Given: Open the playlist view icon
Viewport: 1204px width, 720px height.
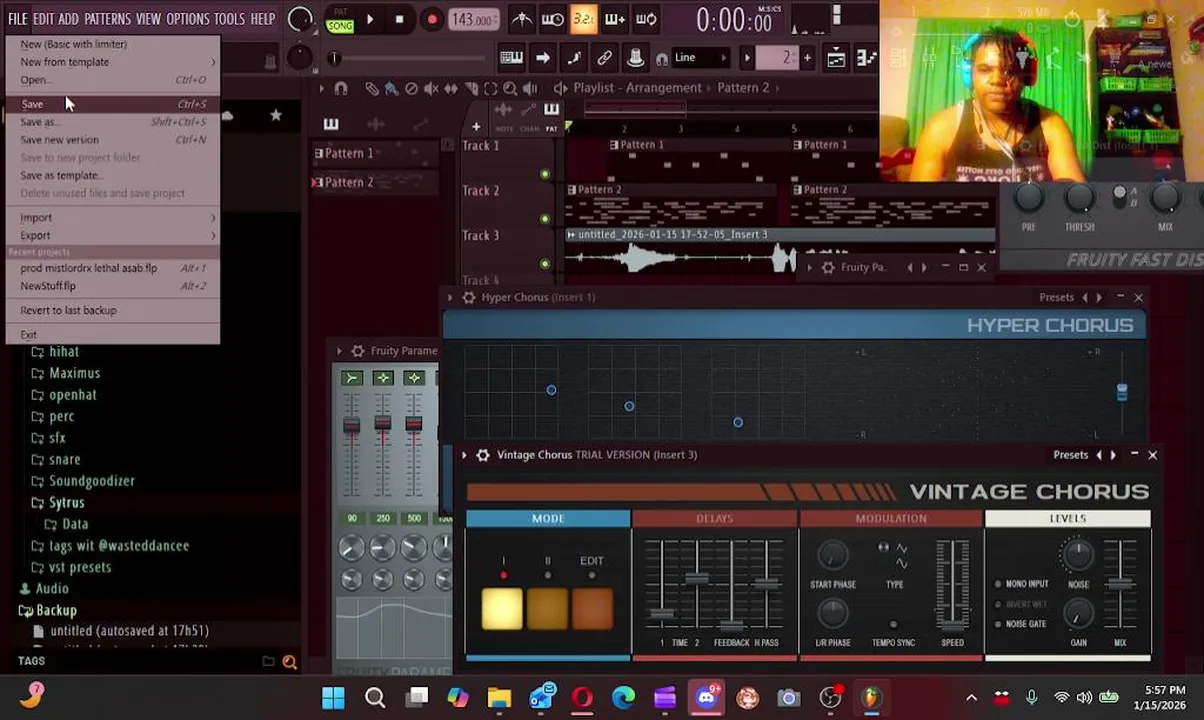Looking at the screenshot, I should tap(835, 58).
